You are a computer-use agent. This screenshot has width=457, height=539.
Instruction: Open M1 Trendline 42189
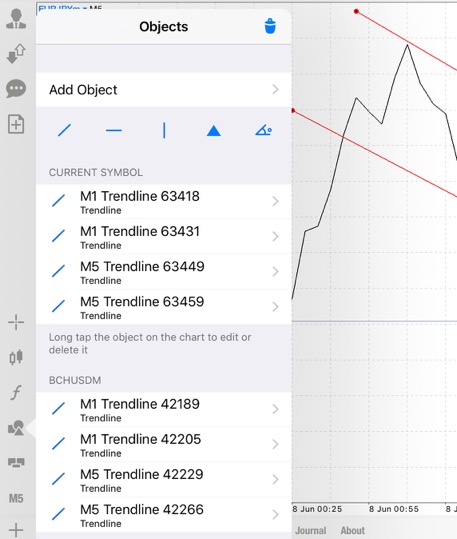164,409
